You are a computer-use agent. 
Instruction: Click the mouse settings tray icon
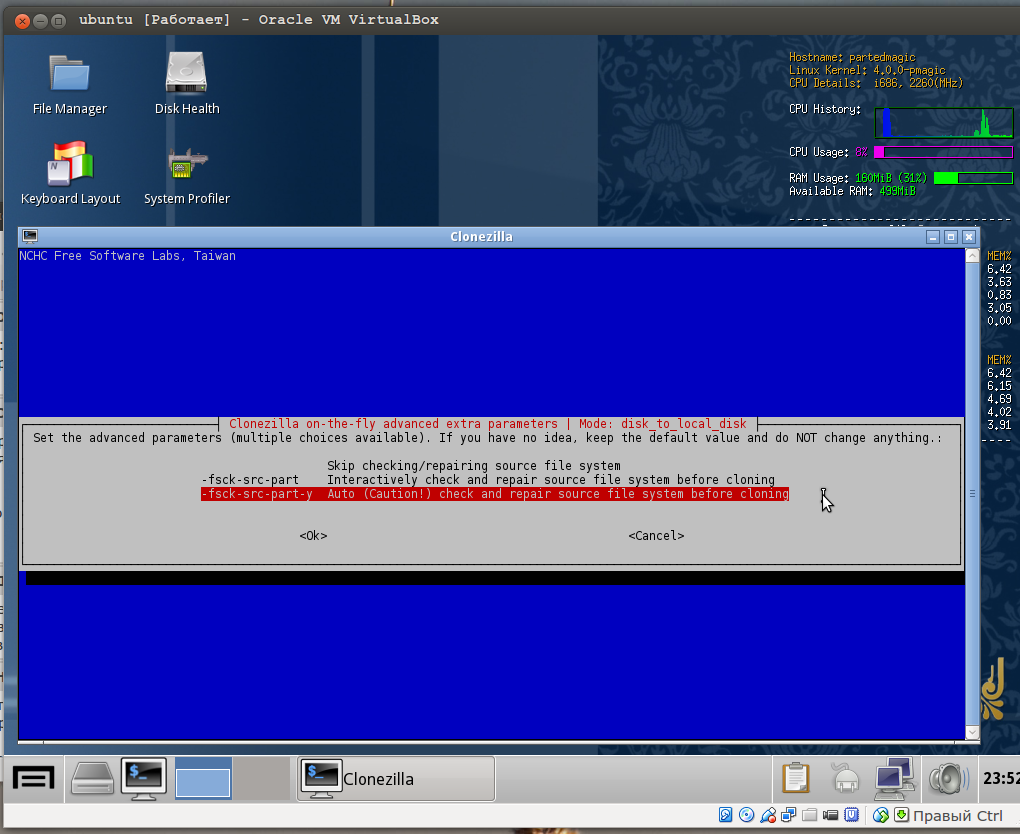[x=846, y=778]
